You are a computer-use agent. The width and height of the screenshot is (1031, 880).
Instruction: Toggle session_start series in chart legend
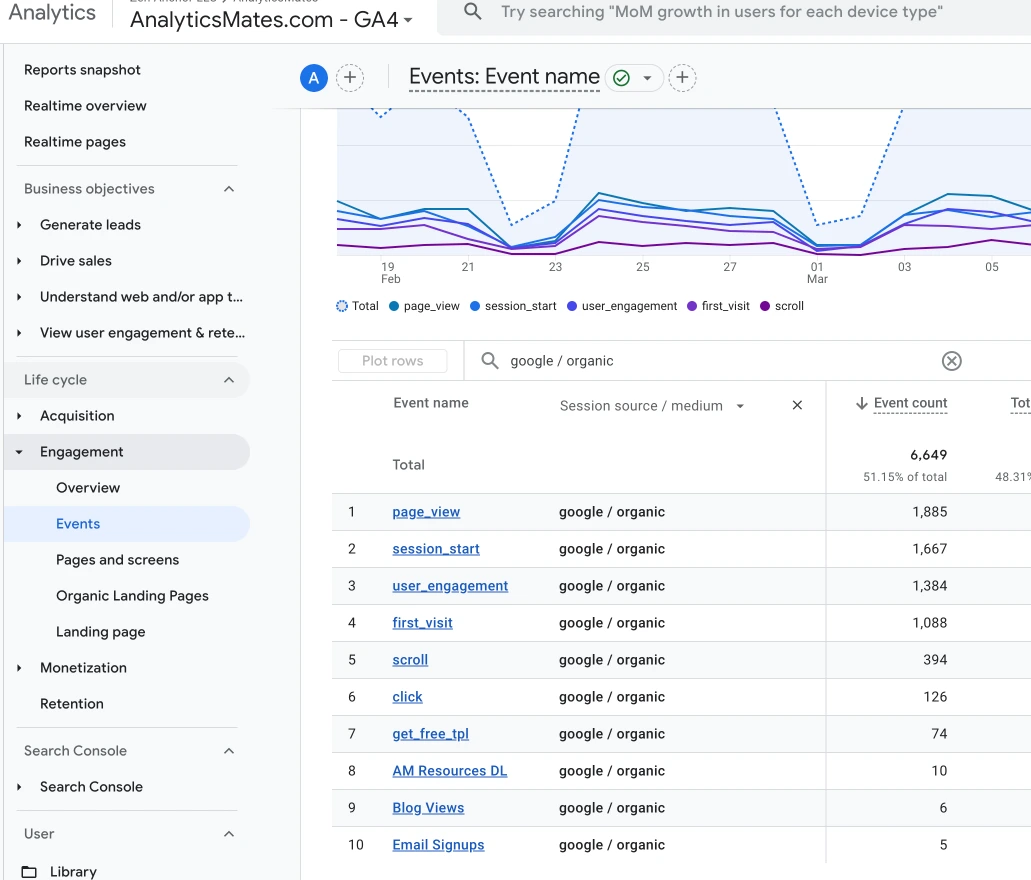[513, 306]
